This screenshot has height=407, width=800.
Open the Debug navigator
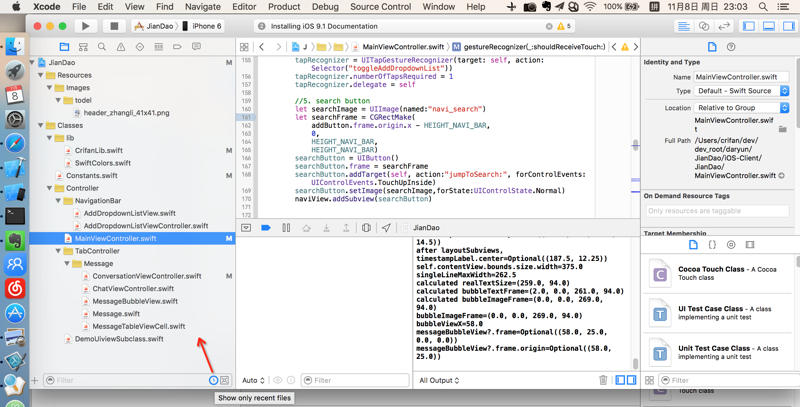click(x=159, y=47)
